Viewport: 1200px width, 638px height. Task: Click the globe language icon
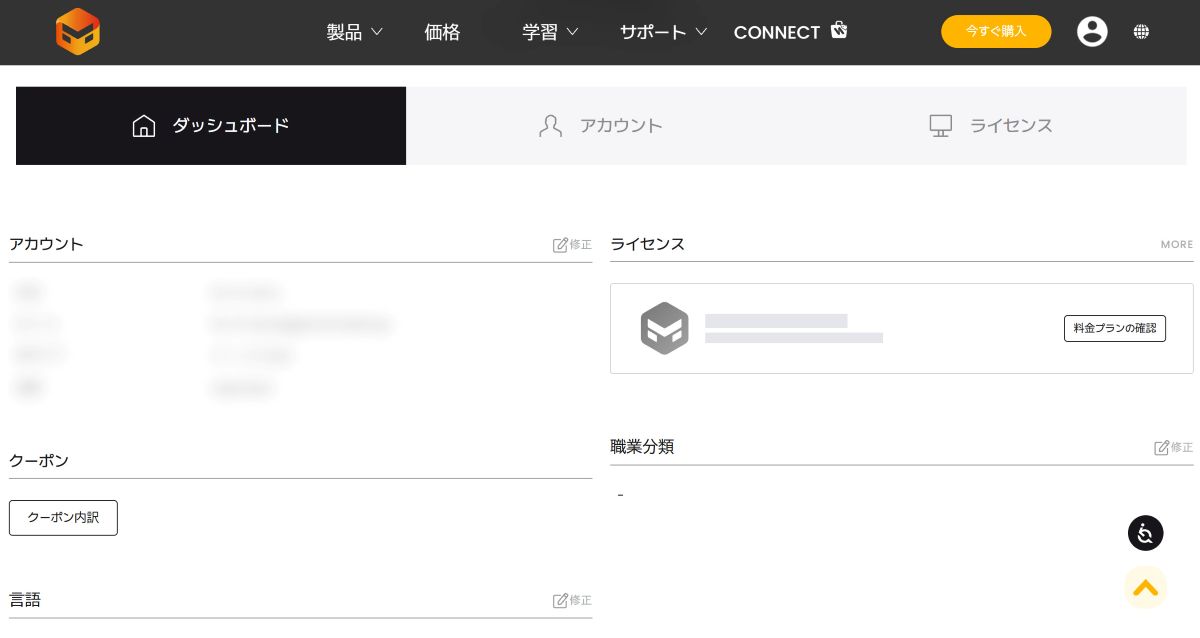point(1141,32)
